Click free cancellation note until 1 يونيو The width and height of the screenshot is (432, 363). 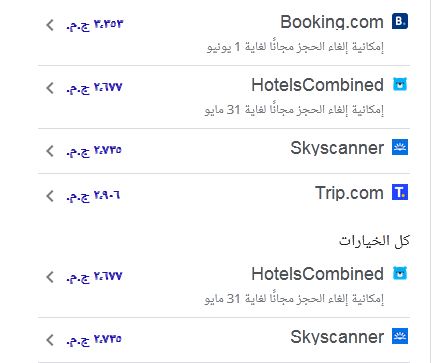point(295,47)
